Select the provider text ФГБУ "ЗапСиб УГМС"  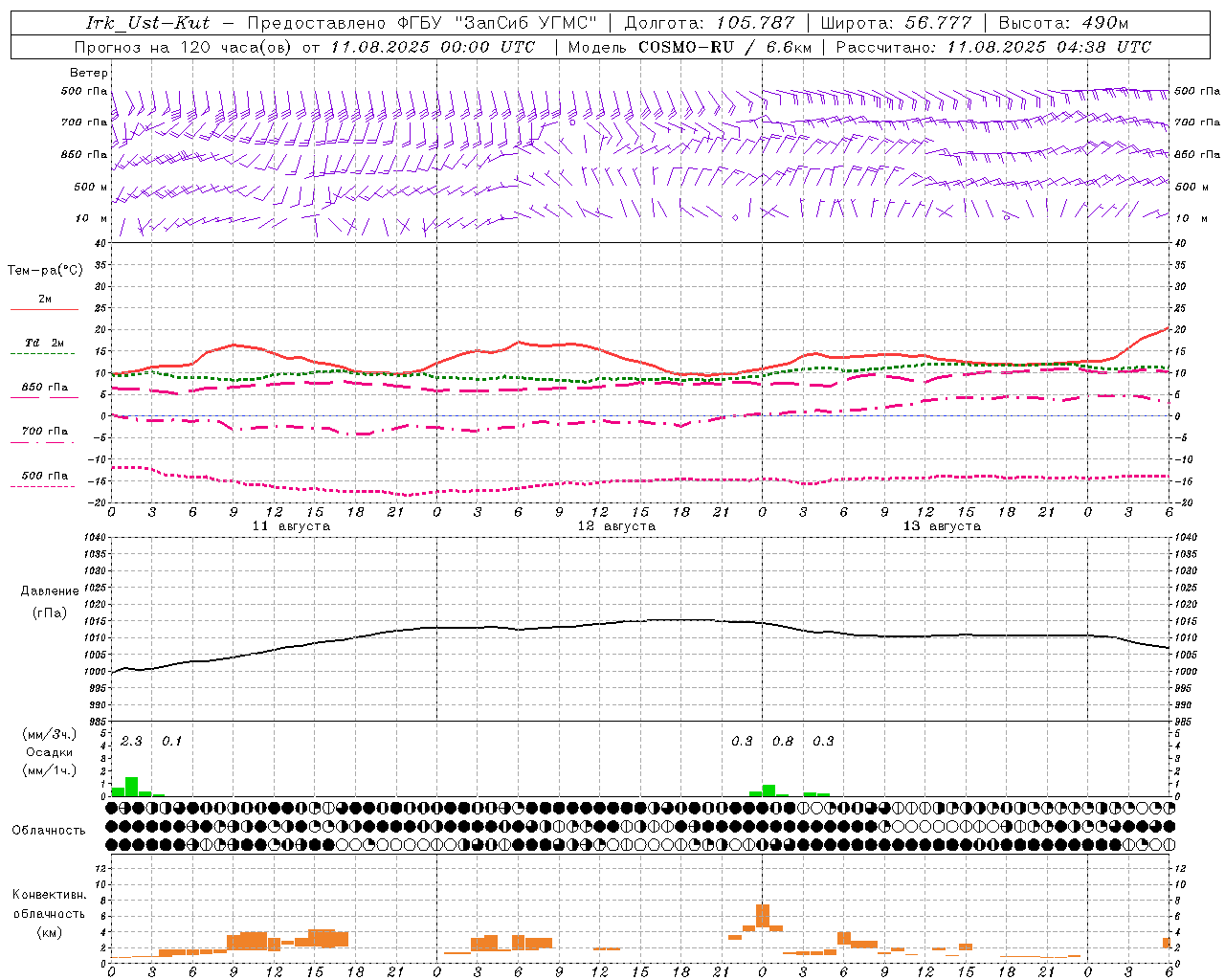(496, 23)
